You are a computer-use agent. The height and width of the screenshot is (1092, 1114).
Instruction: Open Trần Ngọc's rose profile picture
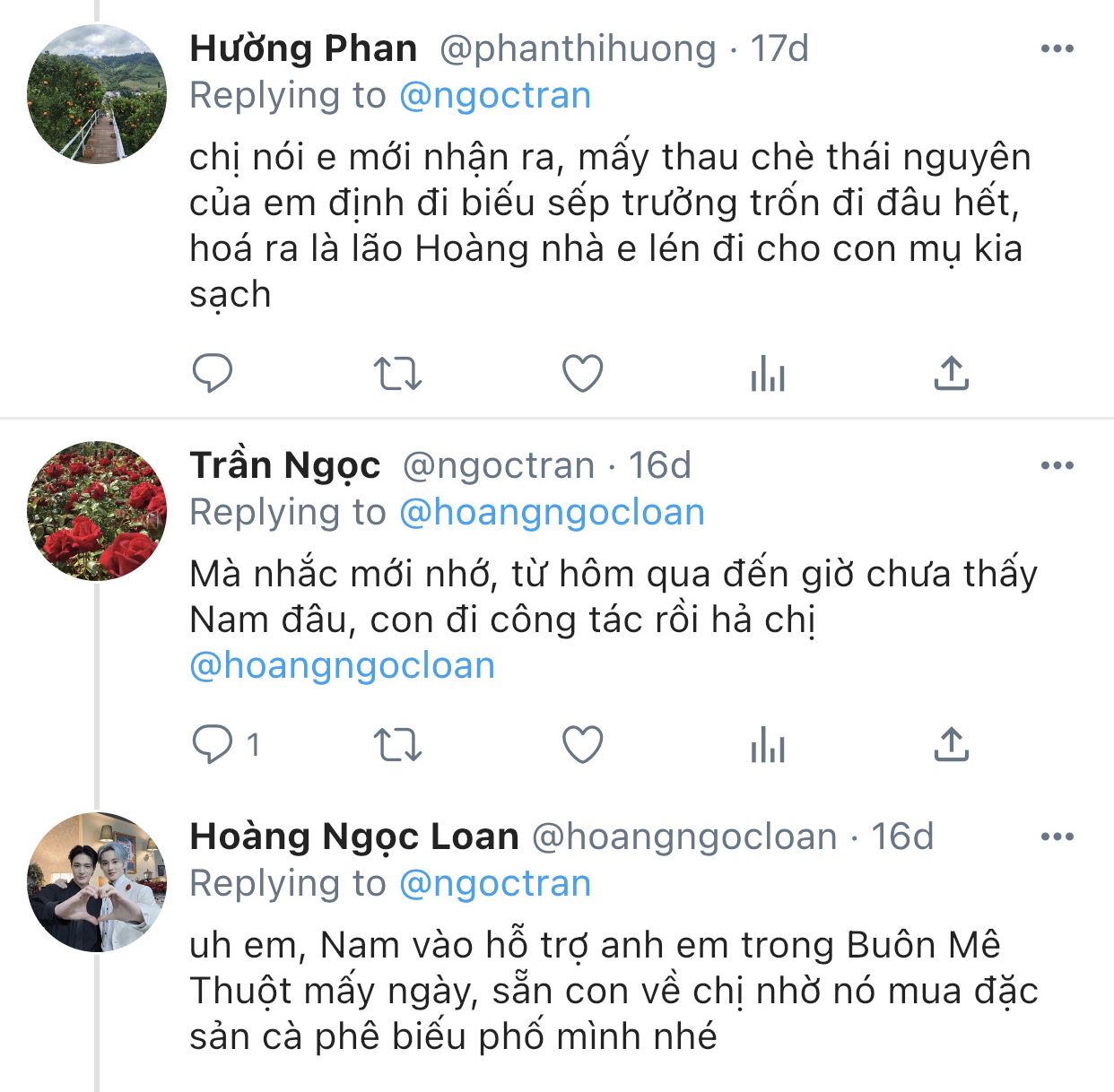pyautogui.click(x=97, y=511)
